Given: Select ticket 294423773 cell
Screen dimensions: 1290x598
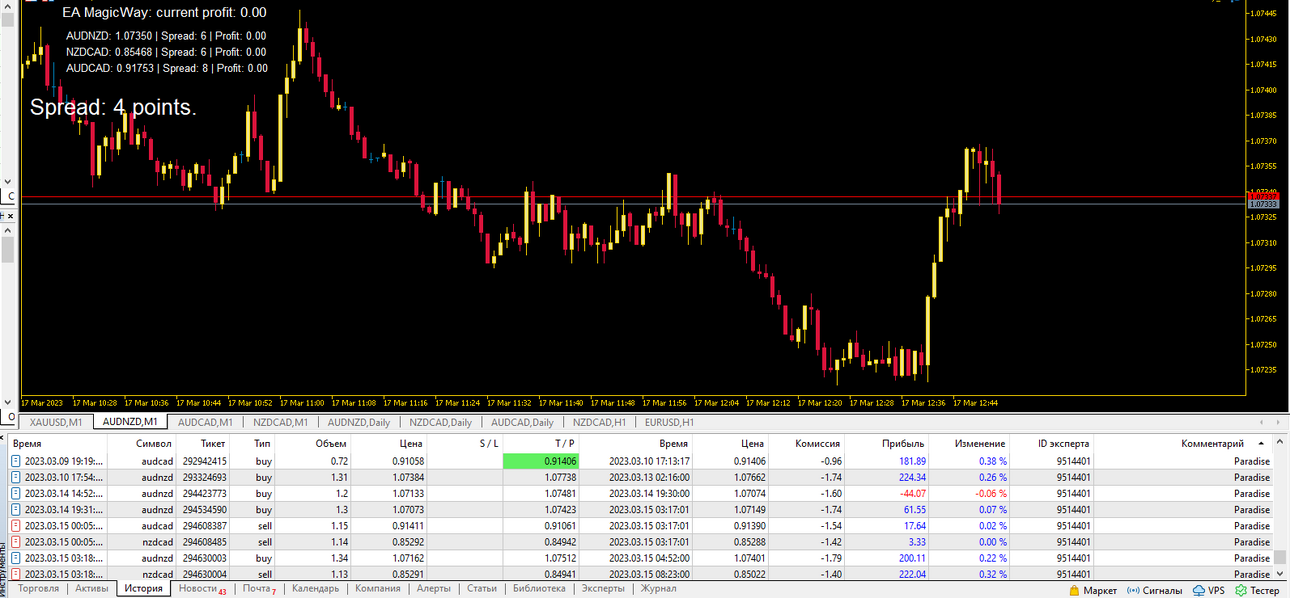Looking at the screenshot, I should [x=203, y=493].
